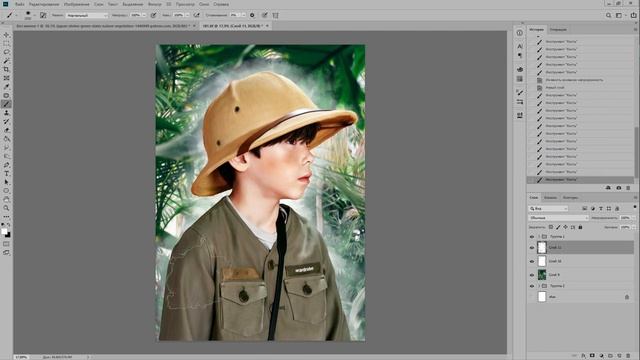Delete current history state with trash icon
Image resolution: width=640 pixels, height=360 pixels.
628,188
